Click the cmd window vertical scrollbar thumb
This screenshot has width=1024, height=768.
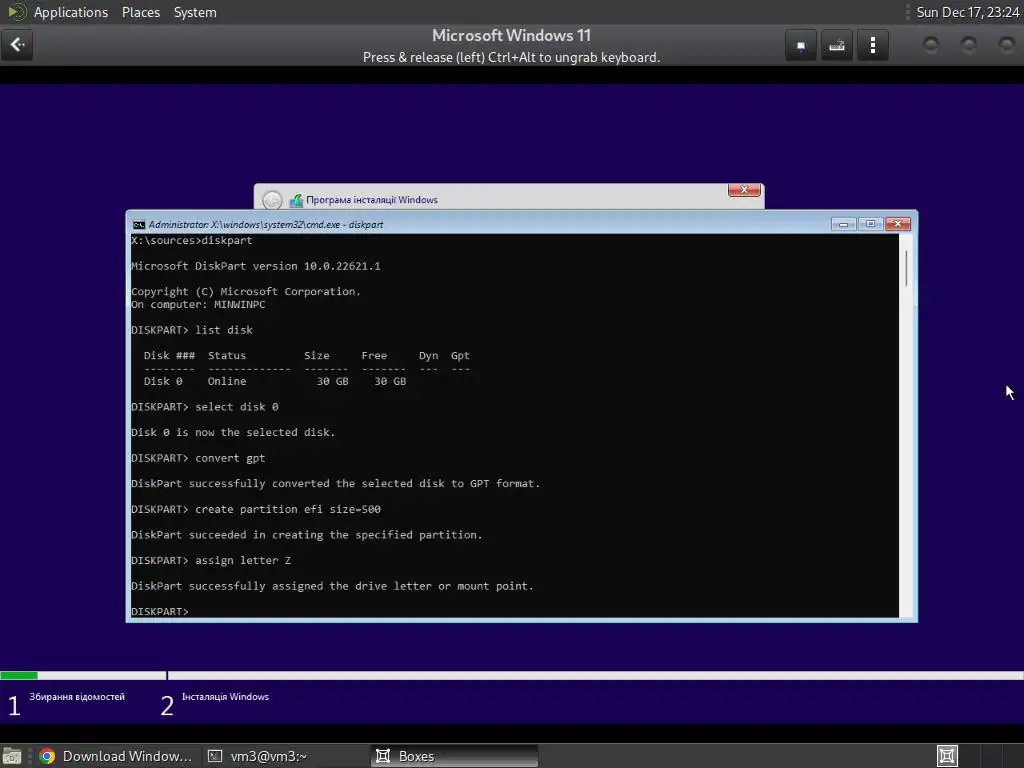point(906,268)
